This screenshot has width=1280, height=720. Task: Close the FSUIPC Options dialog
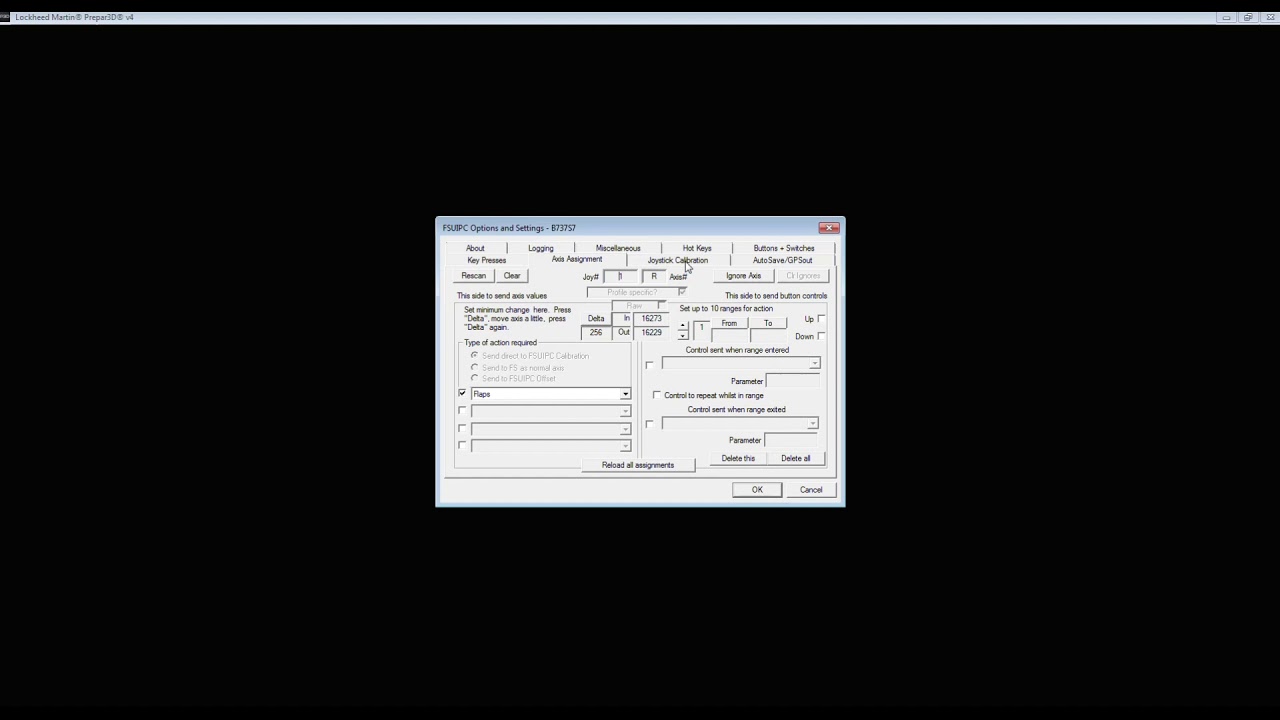829,228
